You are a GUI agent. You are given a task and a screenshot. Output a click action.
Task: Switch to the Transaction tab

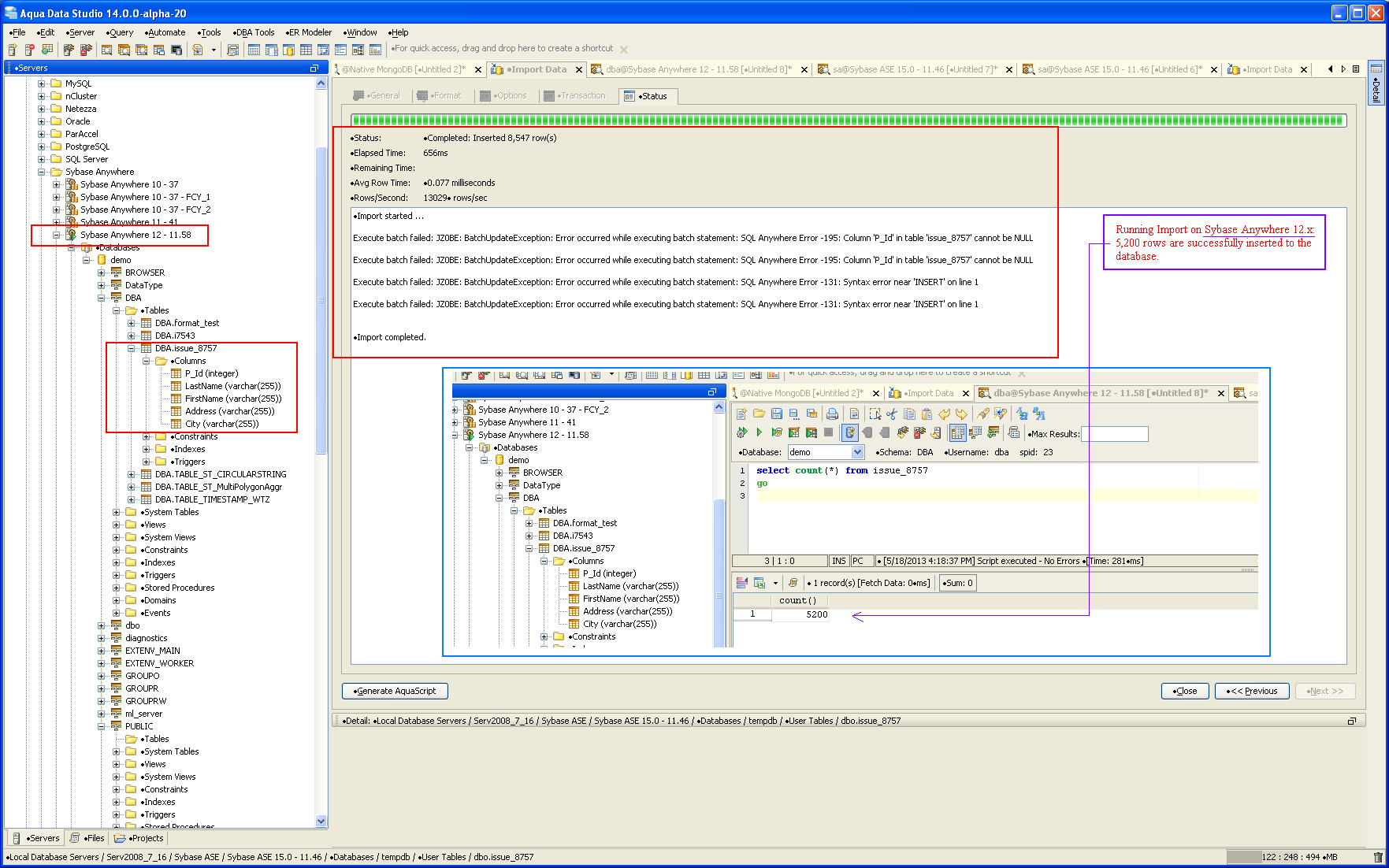(x=575, y=96)
